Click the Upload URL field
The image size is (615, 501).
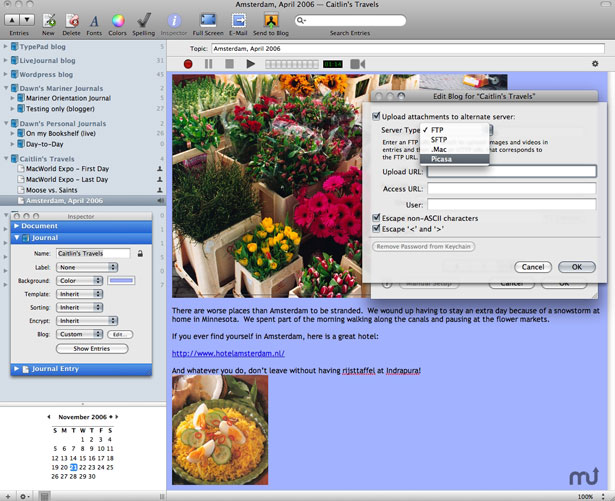coord(512,171)
